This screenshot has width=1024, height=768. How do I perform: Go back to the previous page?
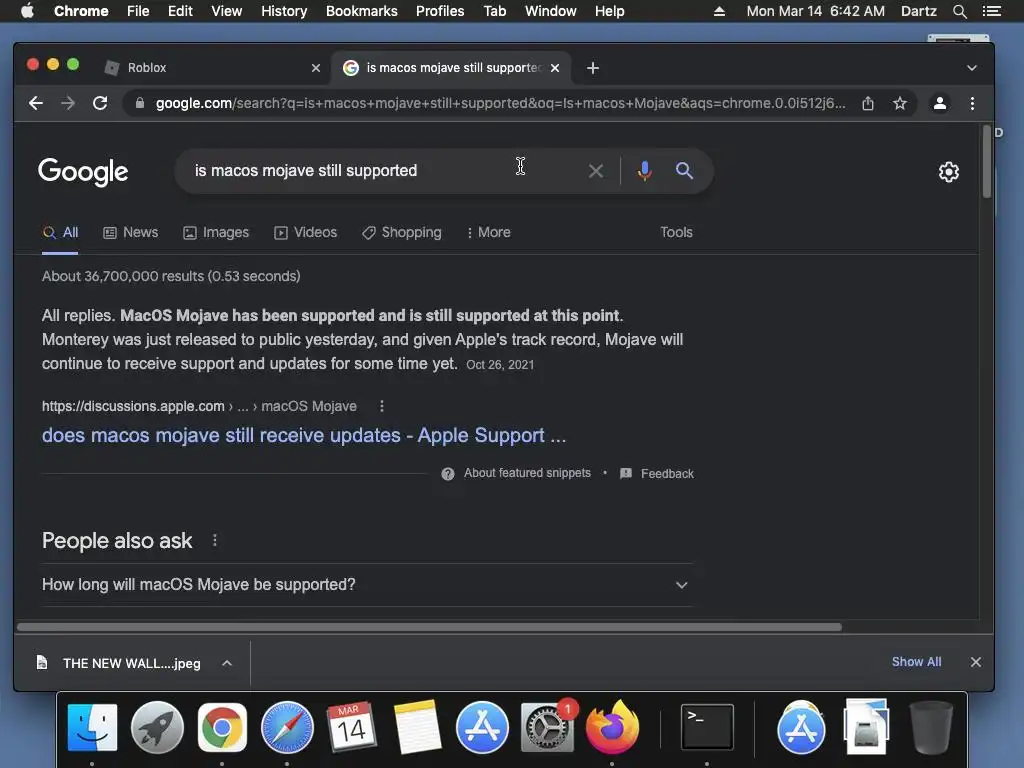(x=36, y=103)
